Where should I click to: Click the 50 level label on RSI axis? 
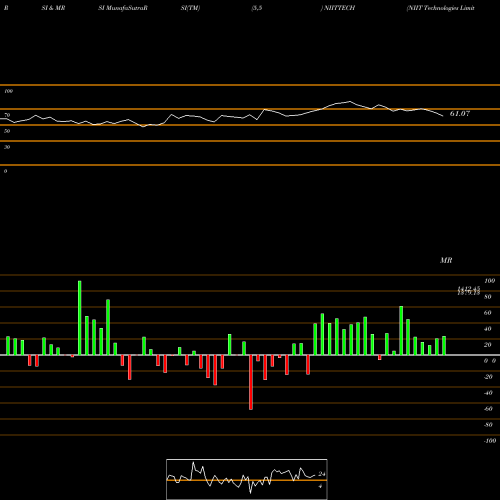coord(7,131)
